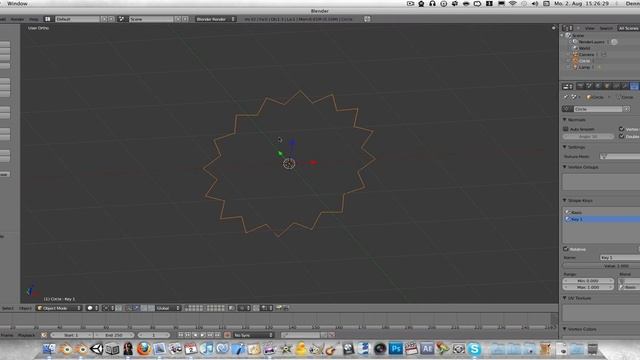Click the Object Data properties tab icon

(634, 86)
